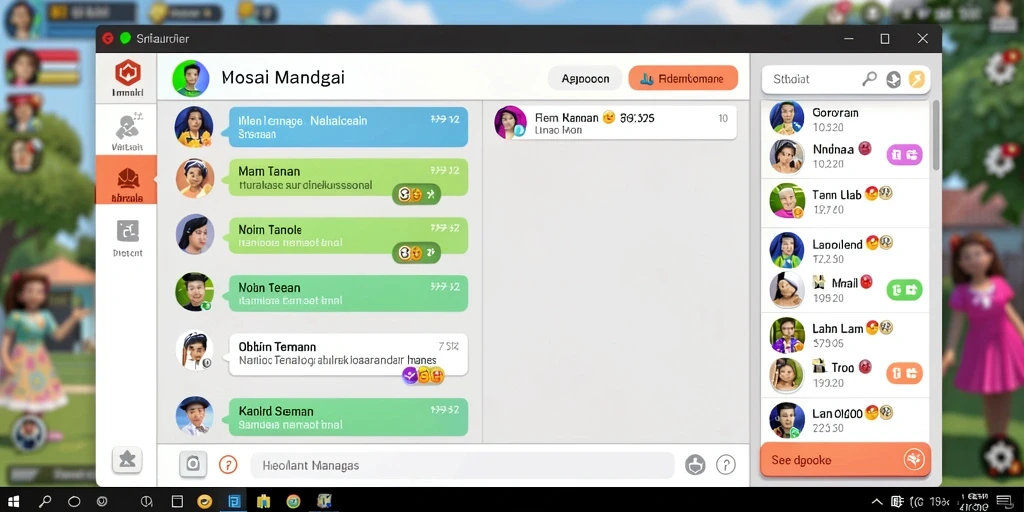This screenshot has width=1024, height=512.
Task: Open the Vartah sidebar item
Action: 127,131
